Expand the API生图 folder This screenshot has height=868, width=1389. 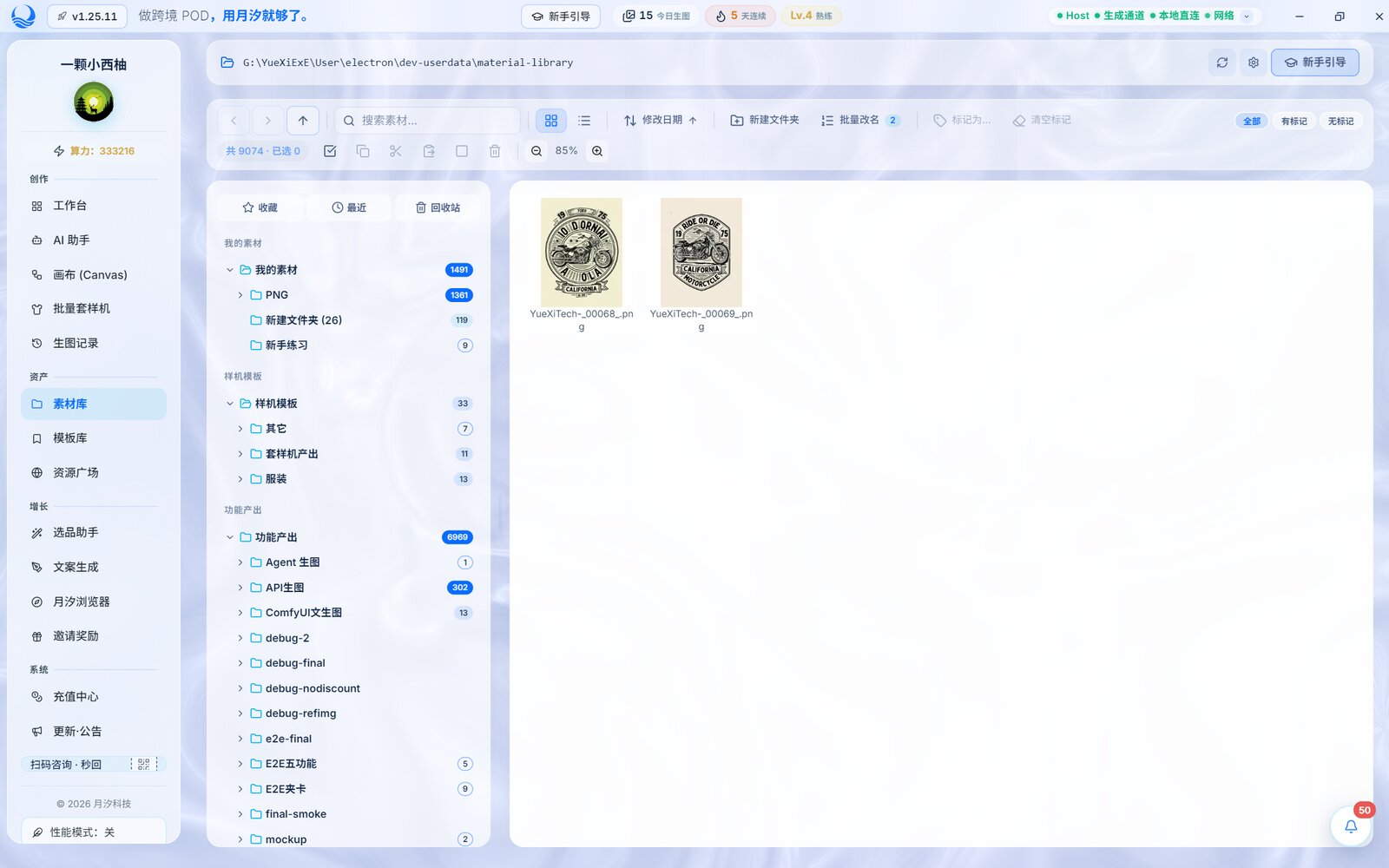(x=240, y=588)
